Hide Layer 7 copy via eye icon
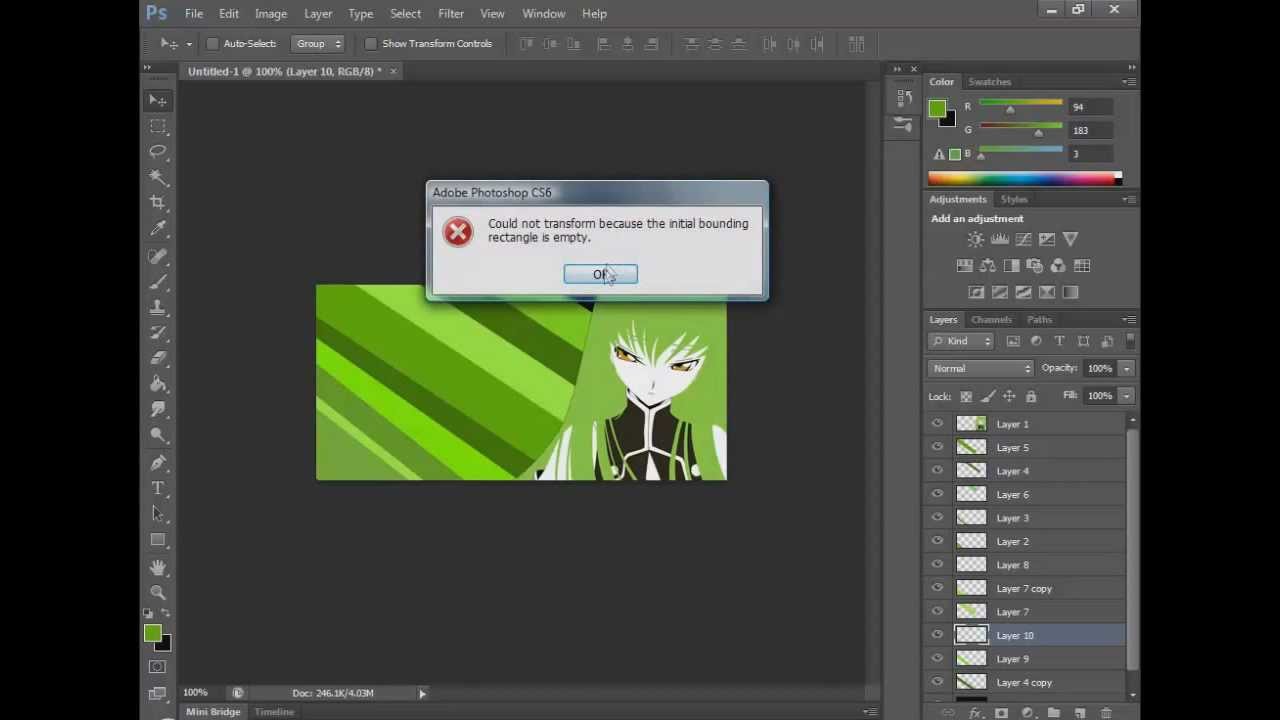 pos(937,588)
